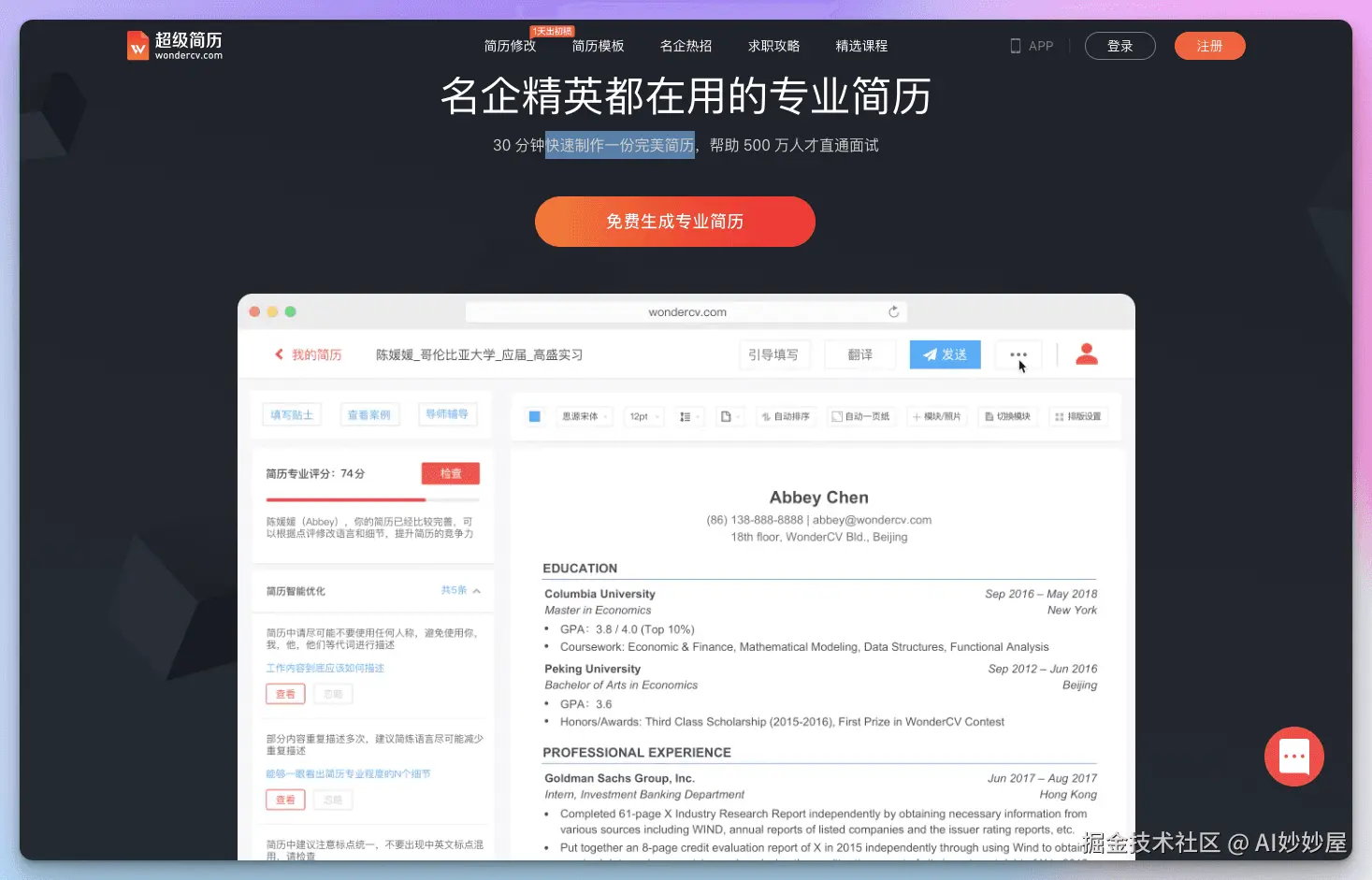Click the 导师辅导 tab button
1372x880 pixels.
pyautogui.click(x=447, y=414)
